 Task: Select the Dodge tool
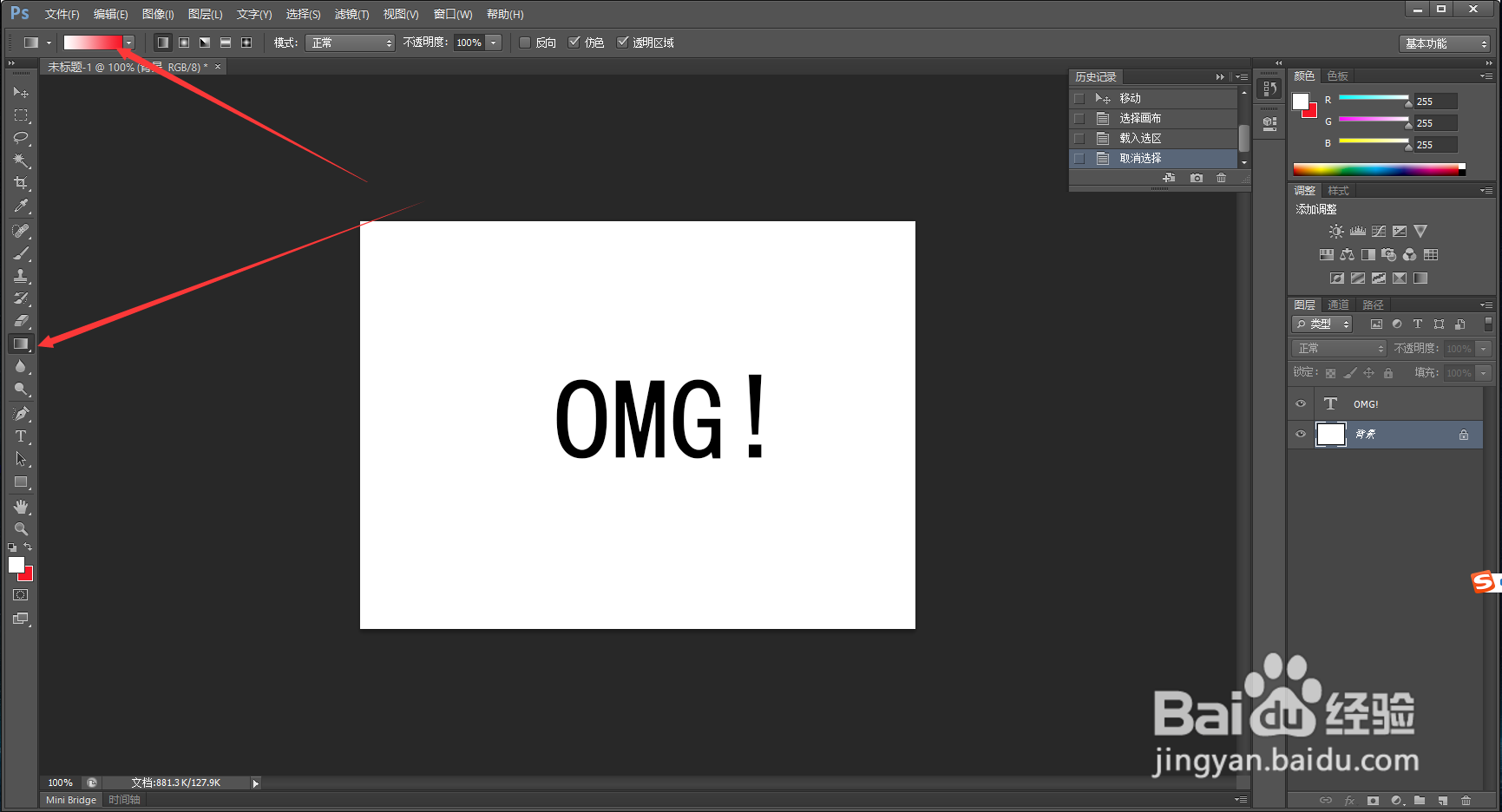point(21,389)
